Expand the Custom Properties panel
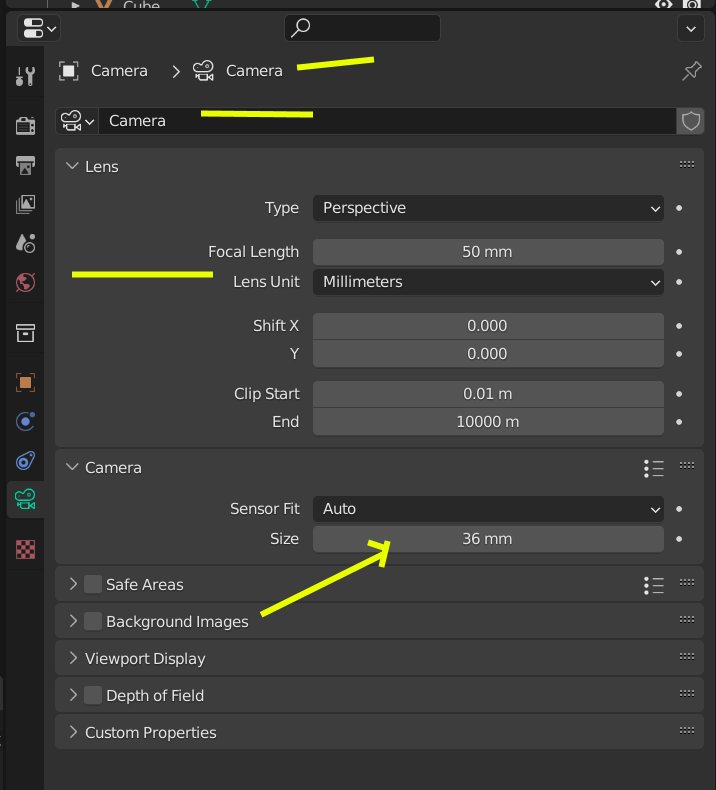This screenshot has height=790, width=716. tap(72, 732)
